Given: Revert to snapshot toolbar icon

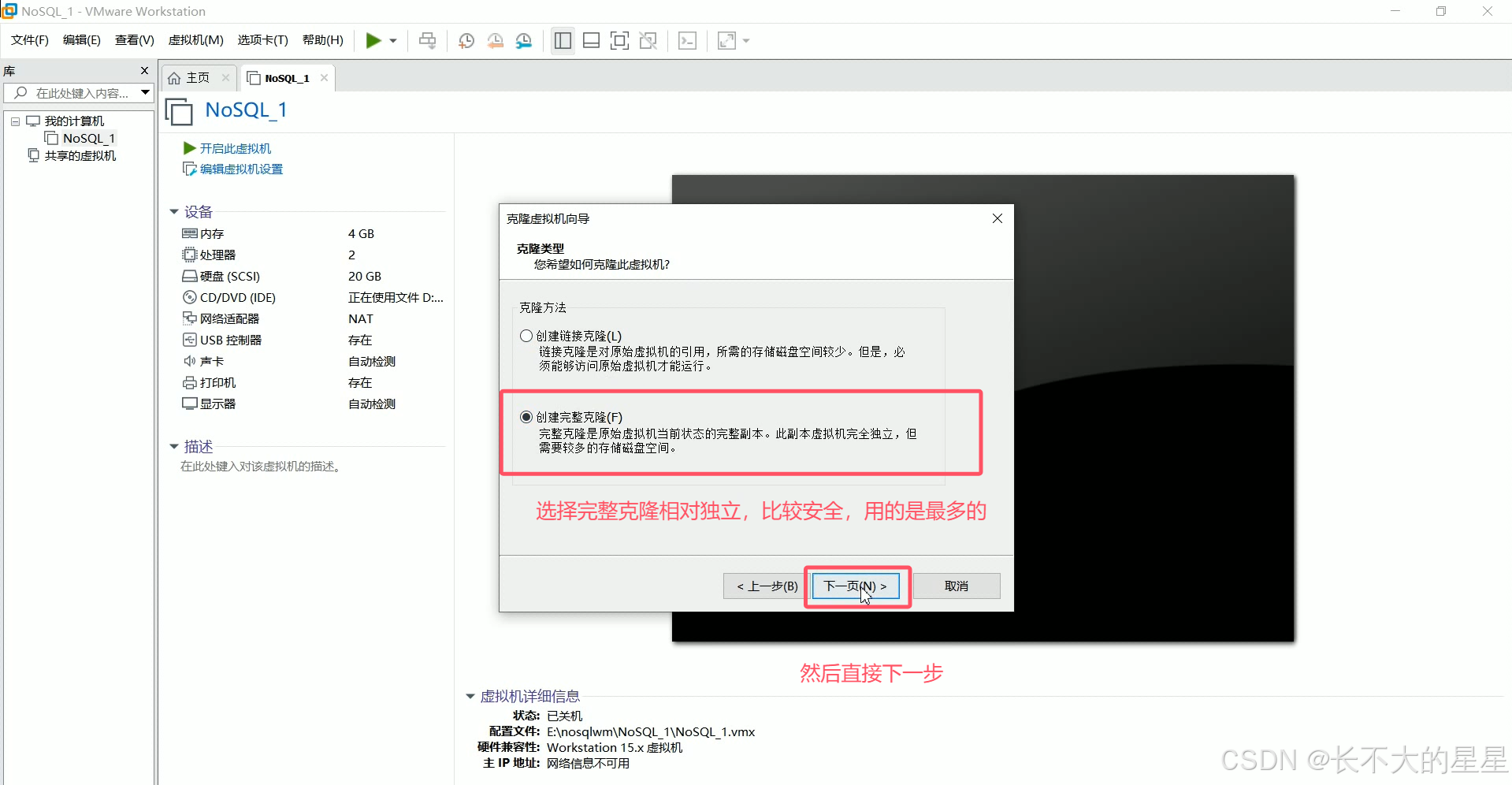Looking at the screenshot, I should tap(495, 40).
